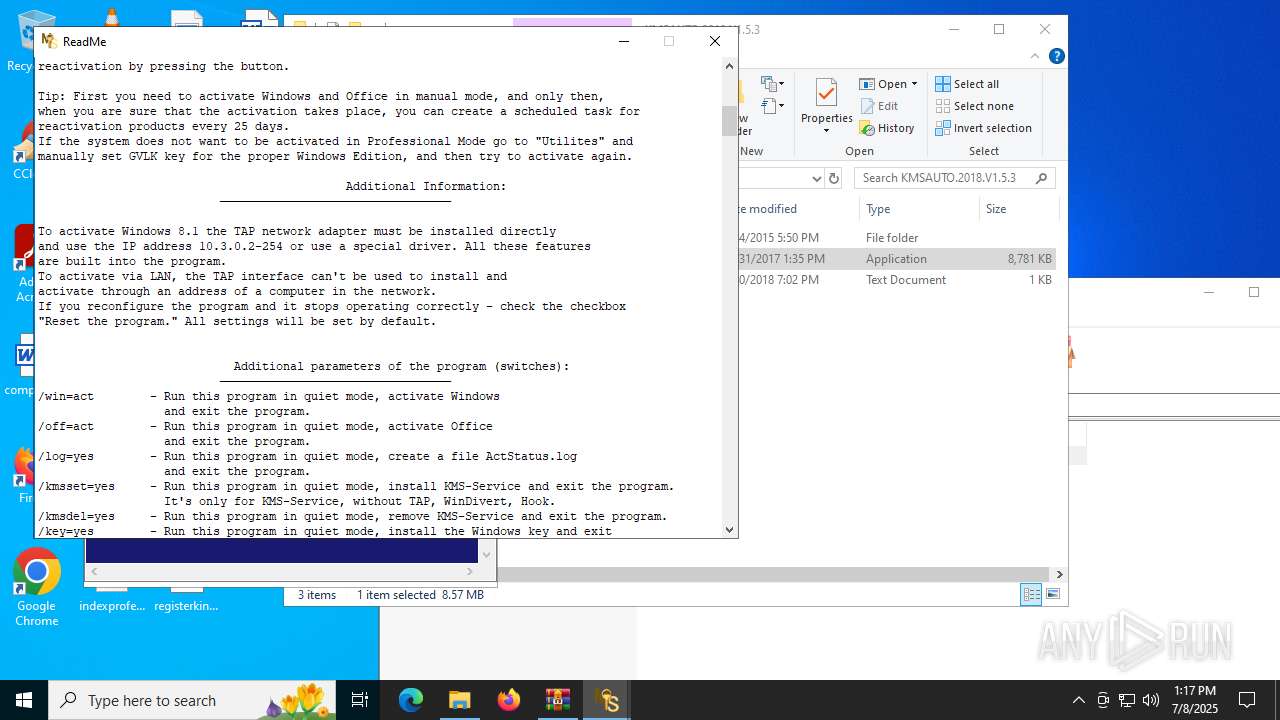
Task: Click the 1 item selected 8.57 MB status
Action: pyautogui.click(x=420, y=595)
